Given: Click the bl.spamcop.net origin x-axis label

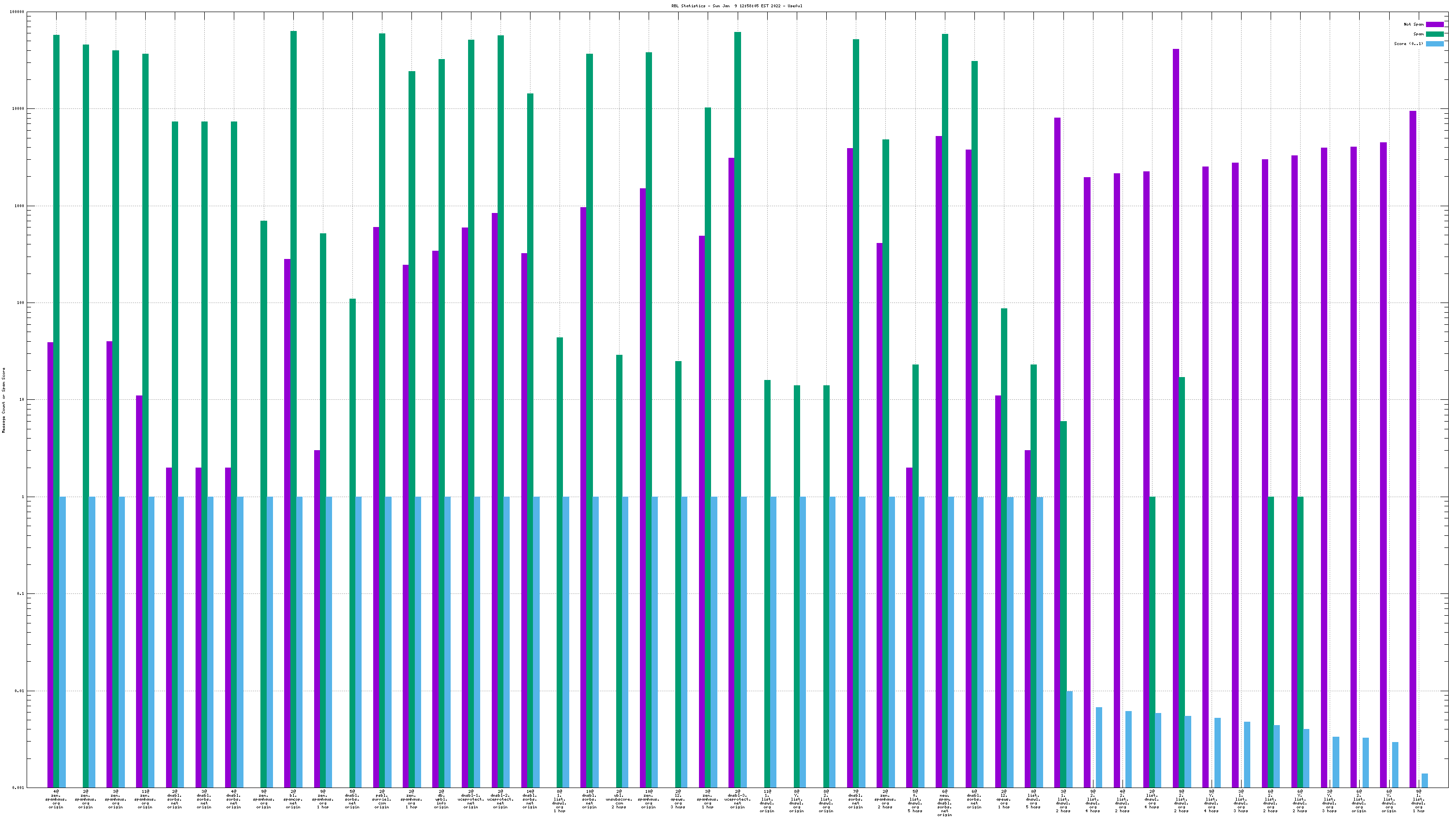Looking at the screenshot, I should [x=293, y=799].
